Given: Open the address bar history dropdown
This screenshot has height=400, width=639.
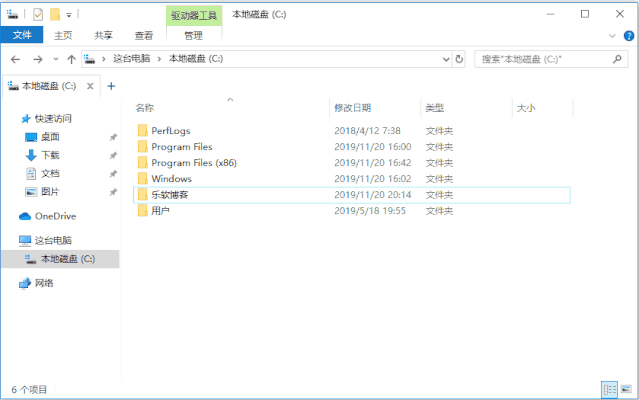Looking at the screenshot, I should 446,59.
